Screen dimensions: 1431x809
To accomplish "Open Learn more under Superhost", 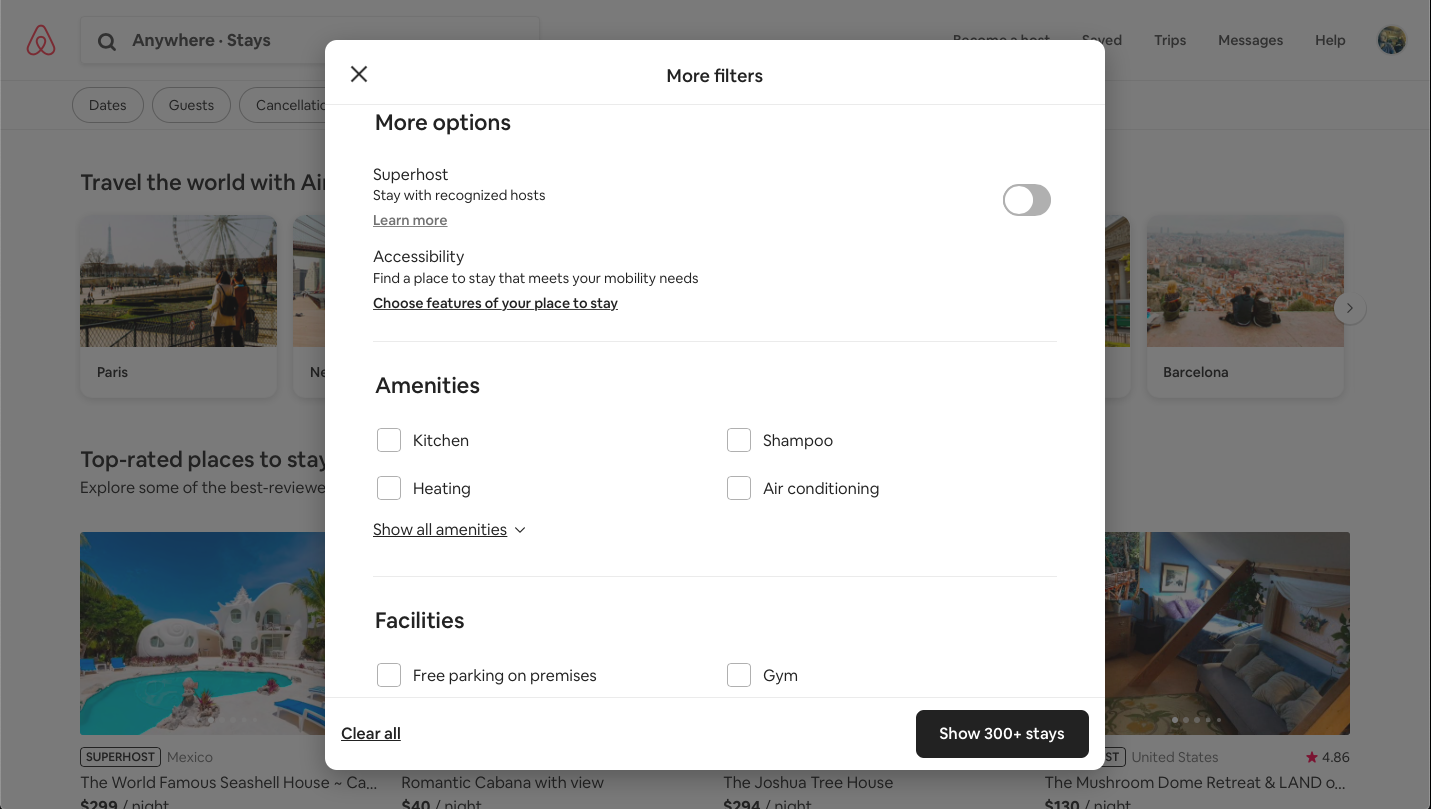I will pos(410,220).
